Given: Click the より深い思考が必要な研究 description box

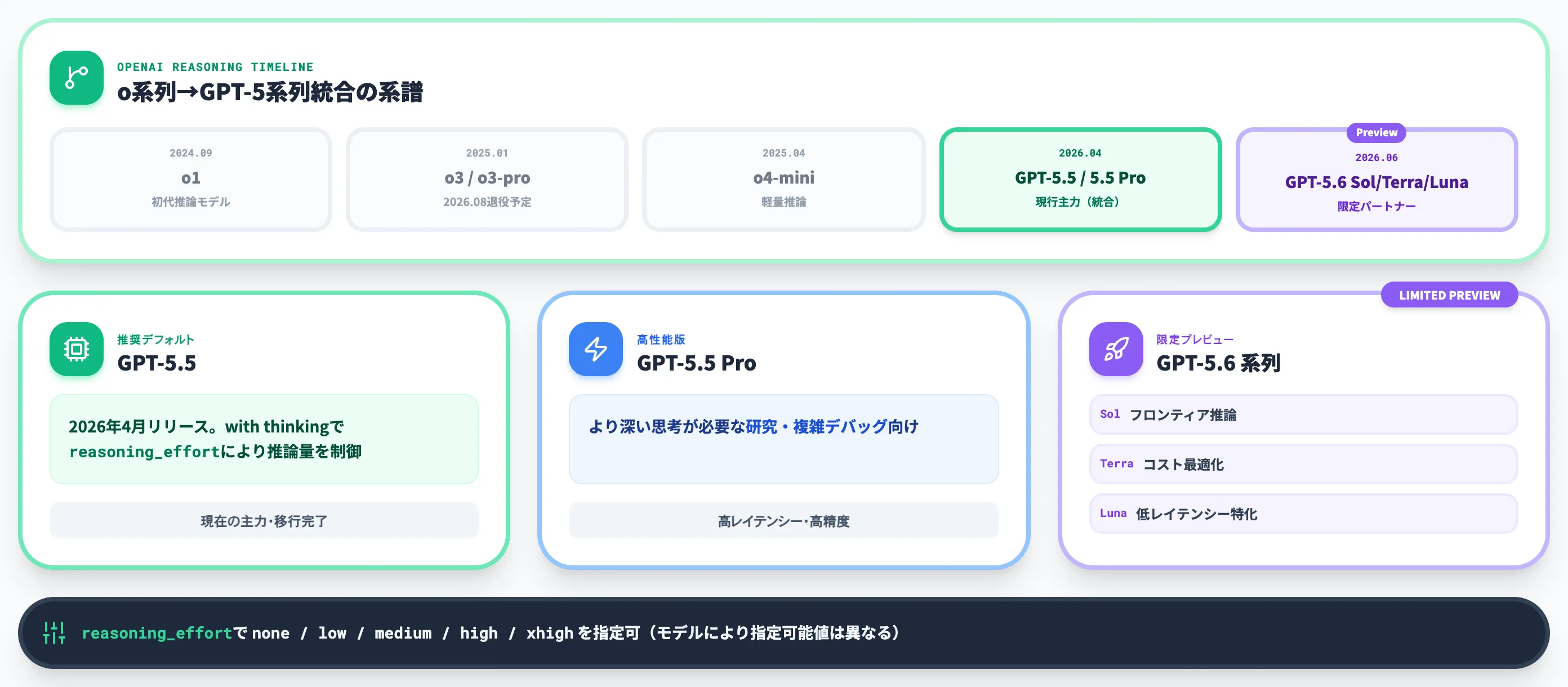Looking at the screenshot, I should (x=783, y=439).
